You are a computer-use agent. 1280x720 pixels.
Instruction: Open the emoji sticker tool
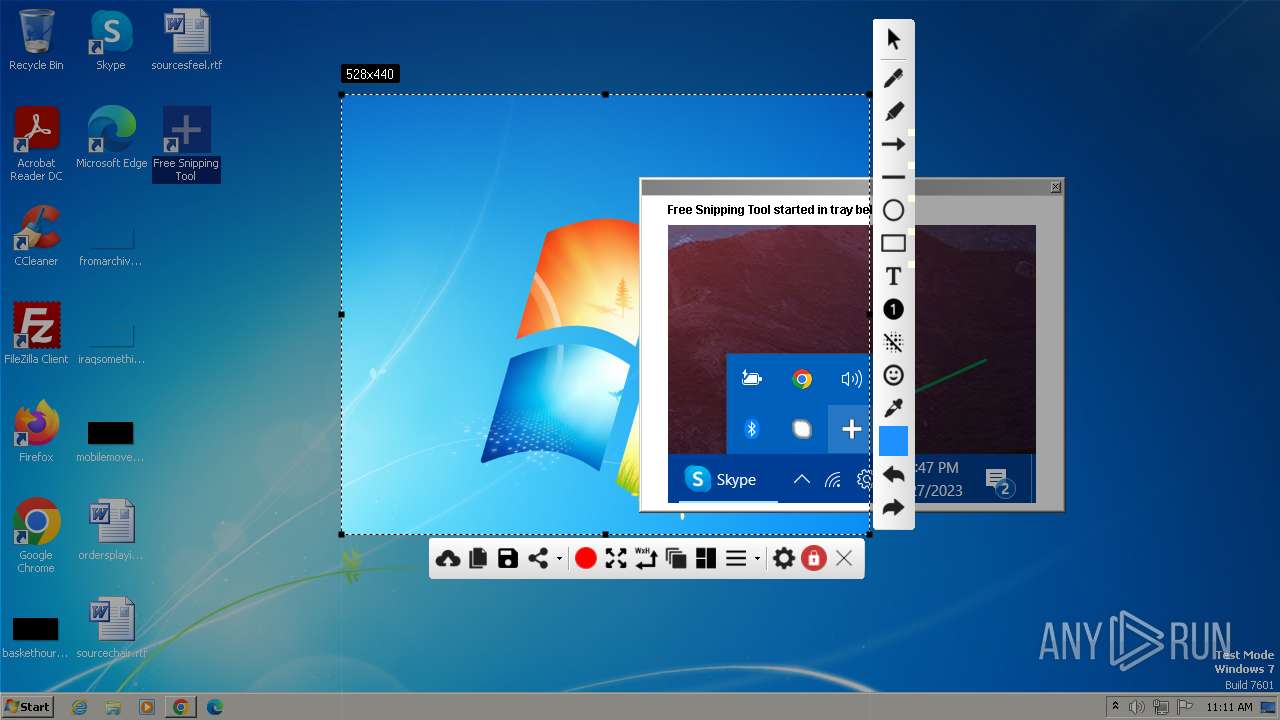[x=893, y=375]
